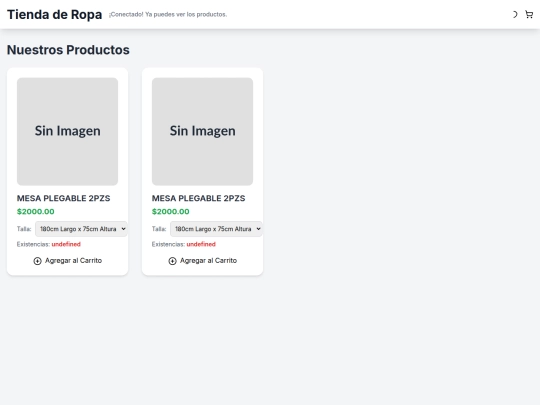Screen dimensions: 540x405
Task: Click the $2000.00 price in the left card
Action: point(36,211)
